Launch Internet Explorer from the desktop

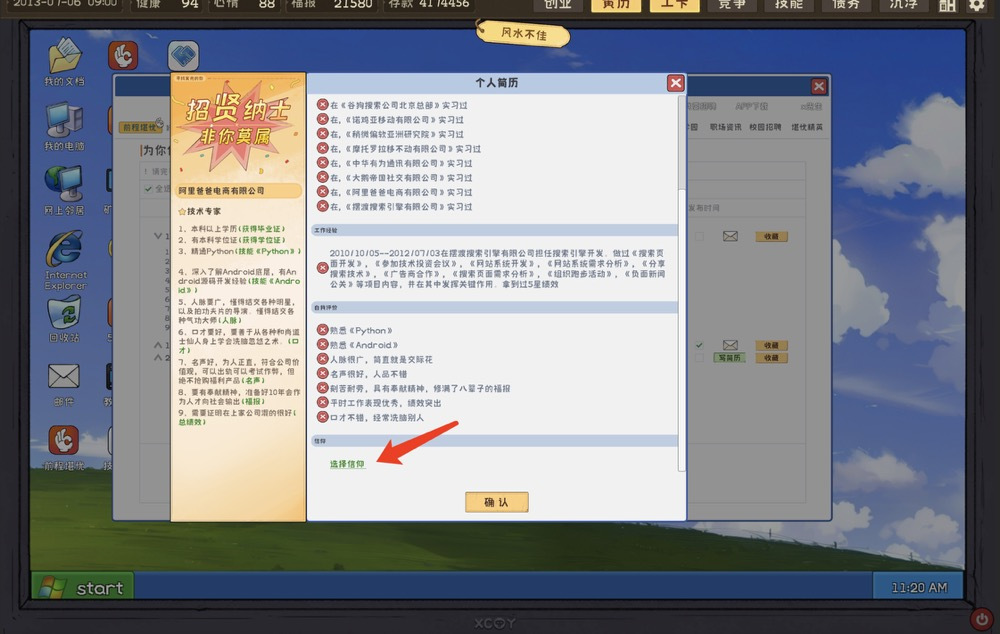(65, 260)
